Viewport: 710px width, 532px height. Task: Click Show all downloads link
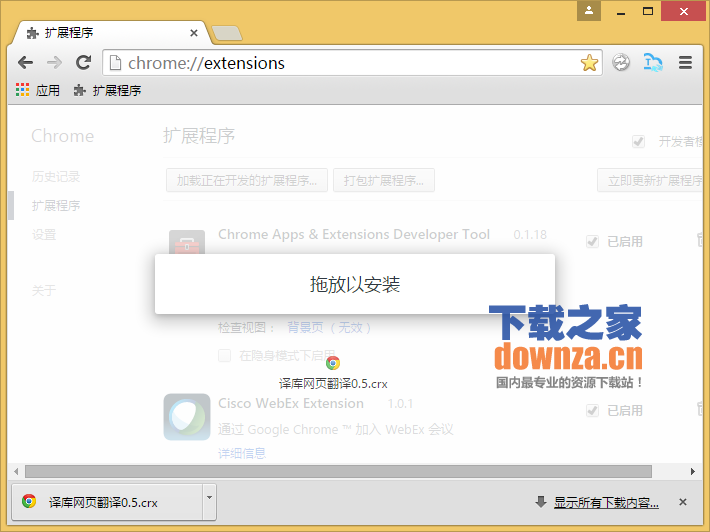pyautogui.click(x=606, y=502)
